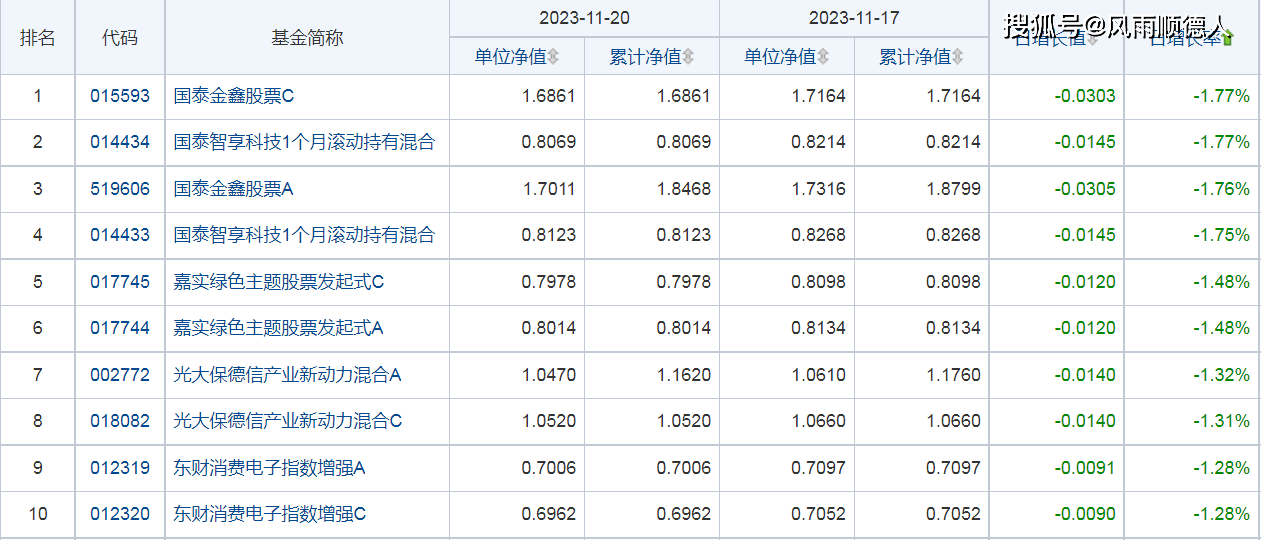This screenshot has height=540, width=1261.
Task: Open the 东财消费电子指数增强A fund name link
Action: click(x=270, y=468)
